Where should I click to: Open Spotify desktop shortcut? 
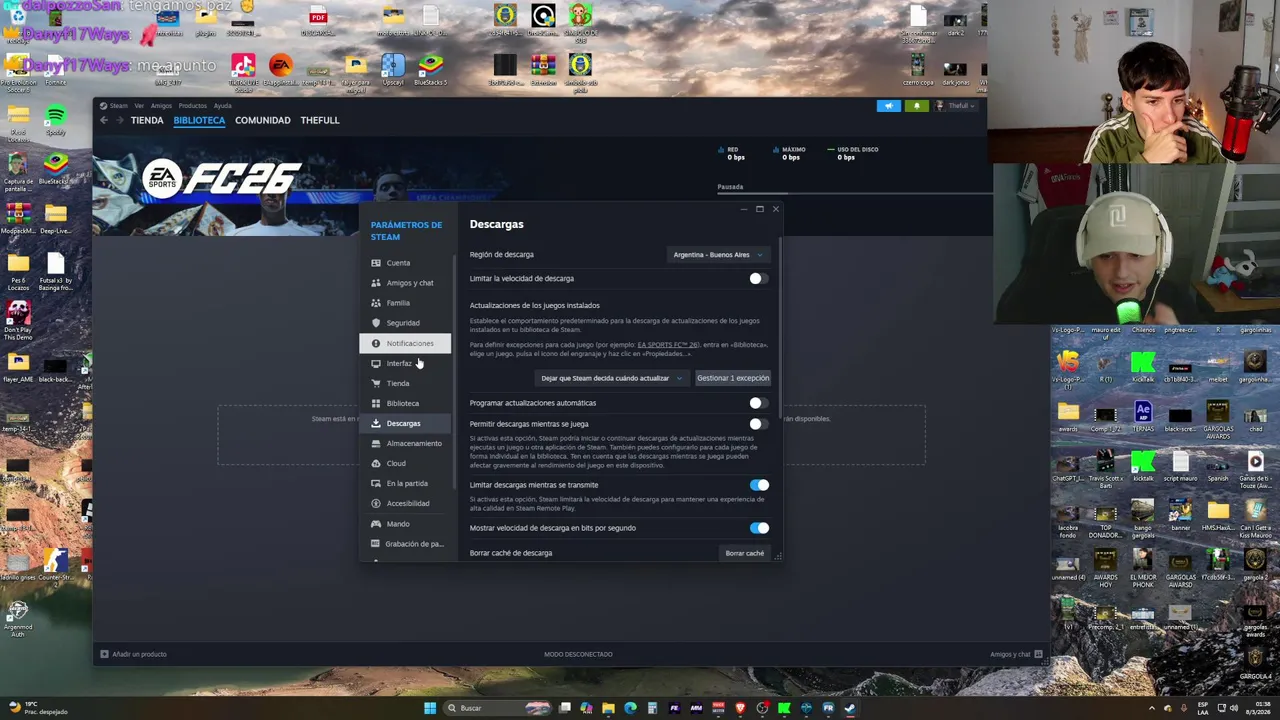click(x=55, y=120)
